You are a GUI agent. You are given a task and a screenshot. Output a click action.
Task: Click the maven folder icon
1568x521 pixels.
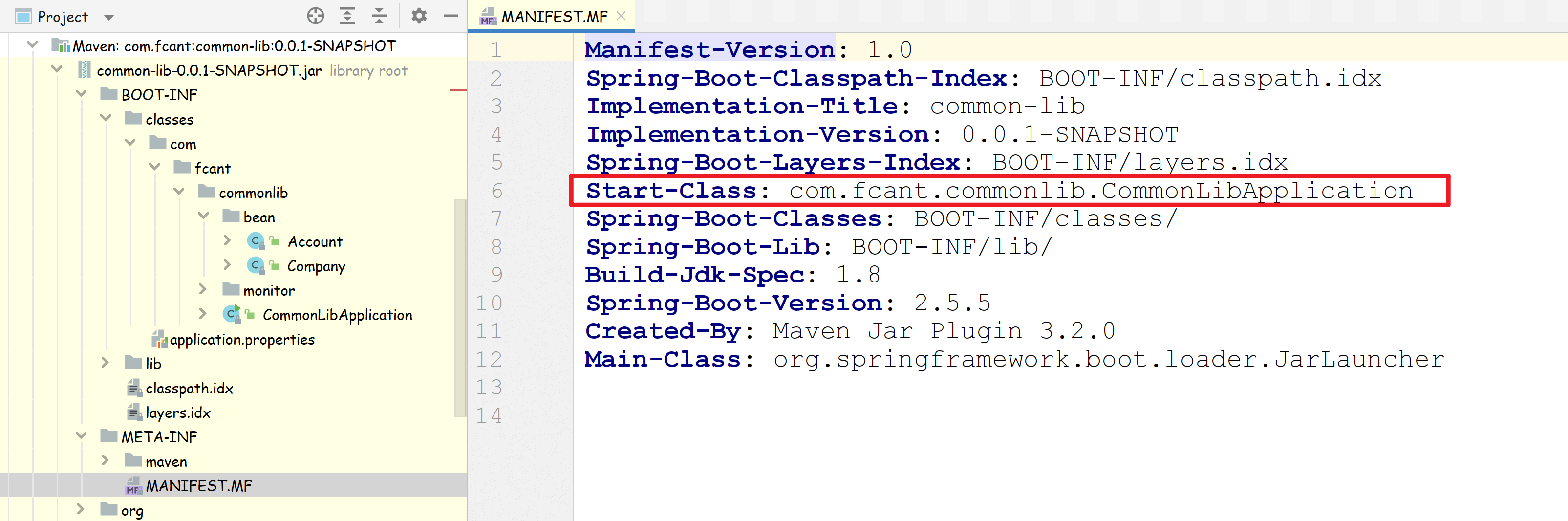[133, 459]
